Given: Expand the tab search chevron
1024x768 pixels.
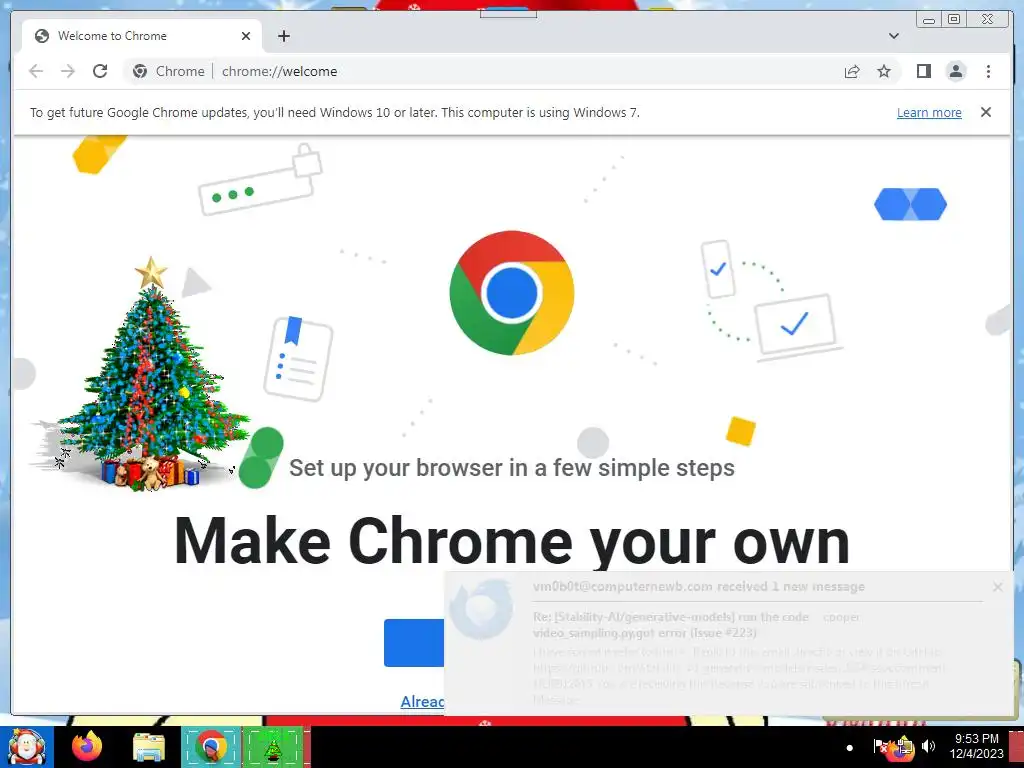Looking at the screenshot, I should [894, 36].
